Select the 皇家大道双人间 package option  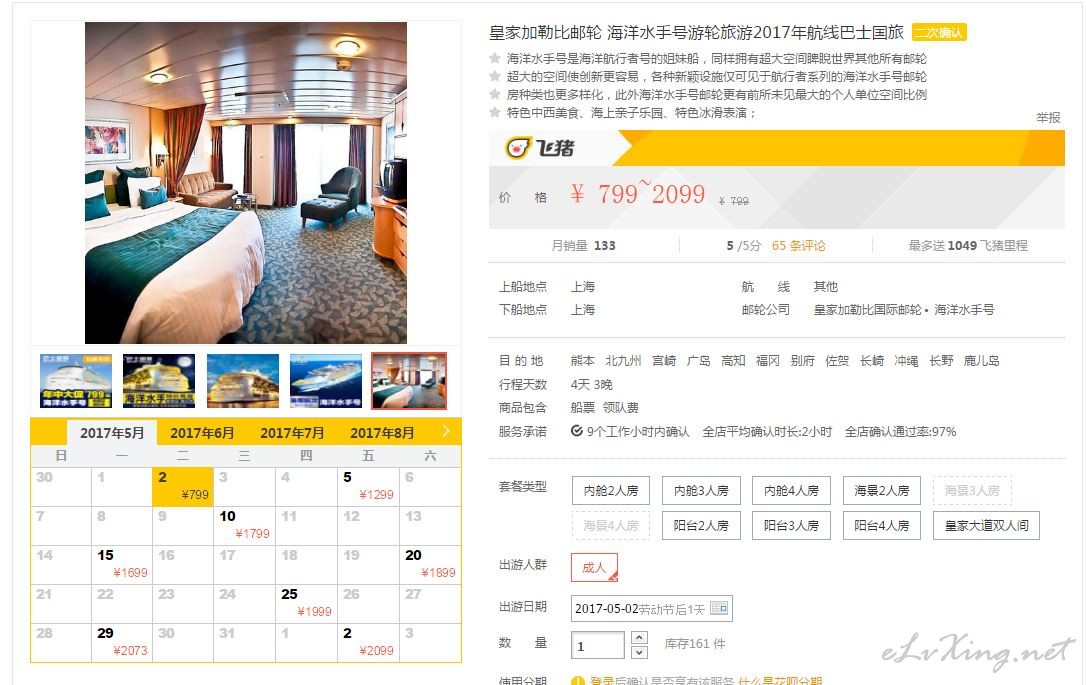[986, 526]
